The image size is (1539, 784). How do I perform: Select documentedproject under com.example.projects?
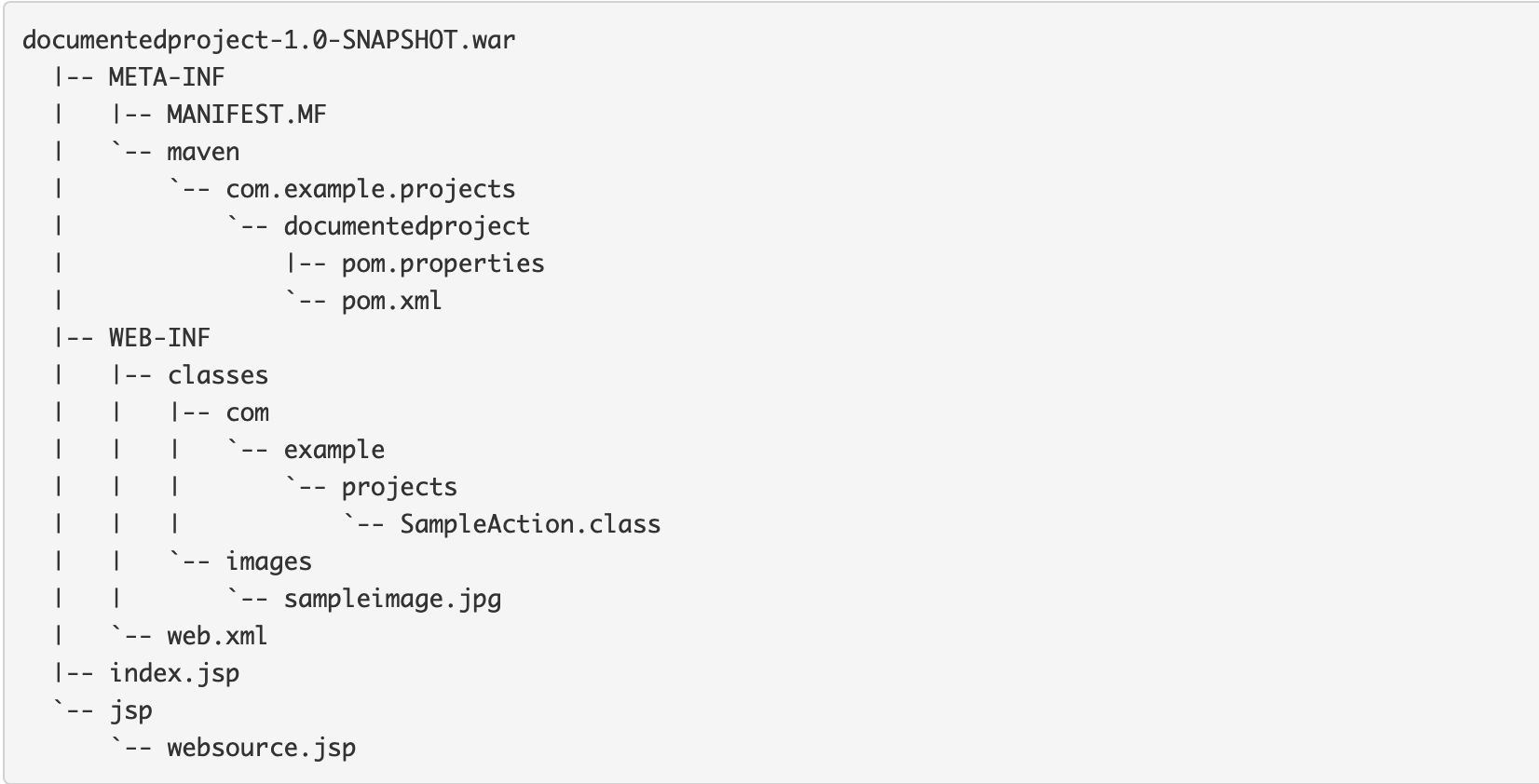point(407,227)
